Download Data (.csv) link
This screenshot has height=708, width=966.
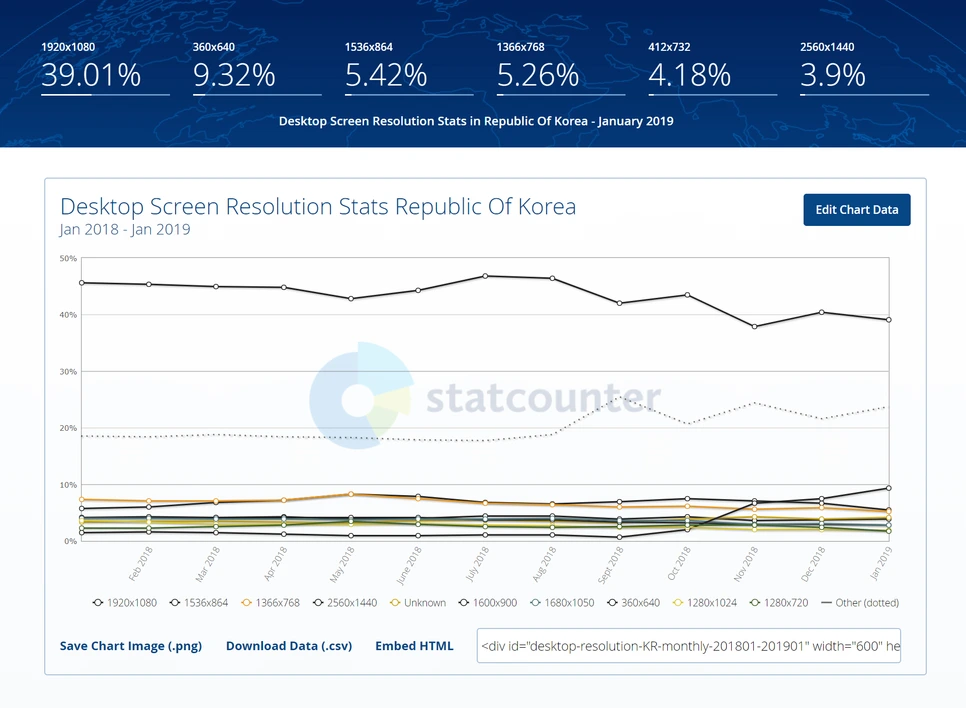pos(289,646)
